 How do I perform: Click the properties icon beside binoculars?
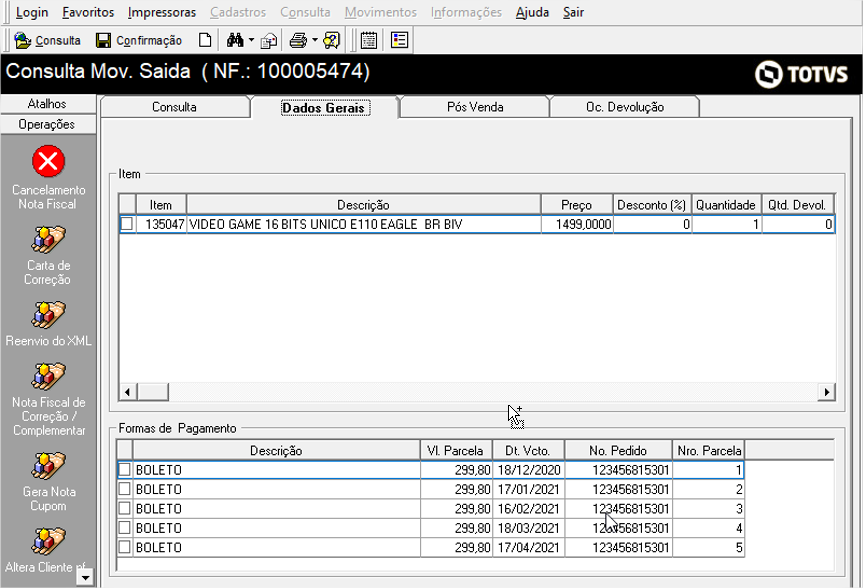click(x=269, y=40)
